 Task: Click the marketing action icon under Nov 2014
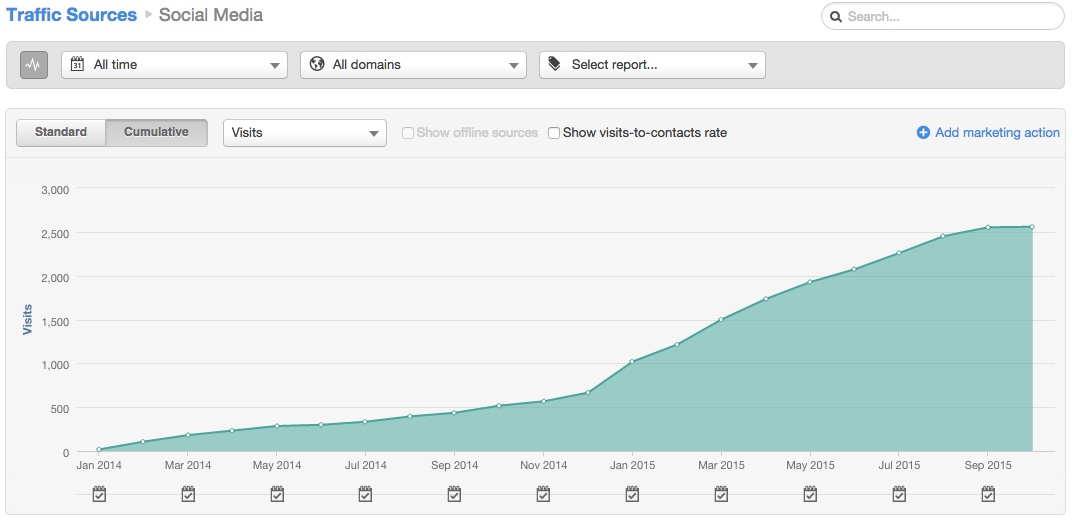(x=543, y=494)
